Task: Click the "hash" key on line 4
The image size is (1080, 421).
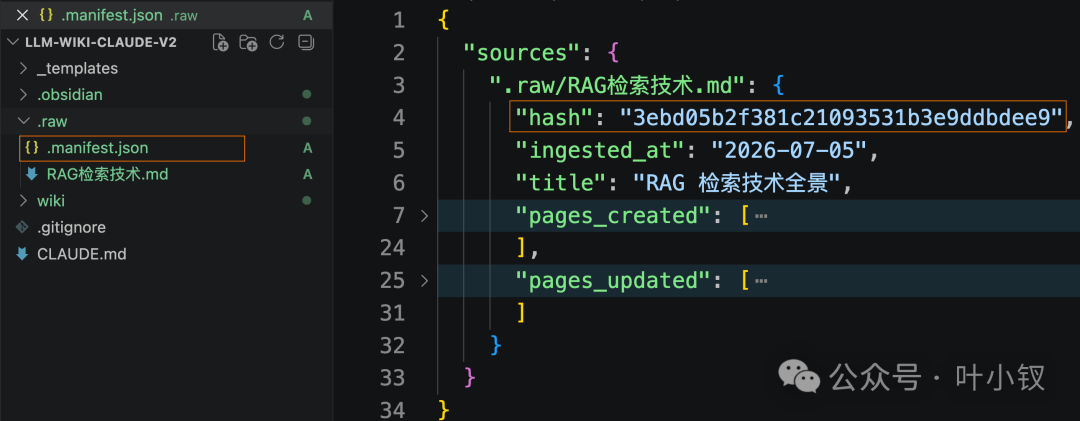Action: 554,118
